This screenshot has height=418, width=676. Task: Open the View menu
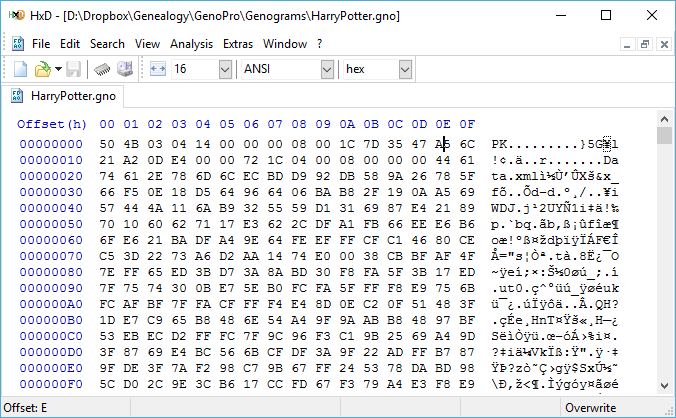point(147,44)
